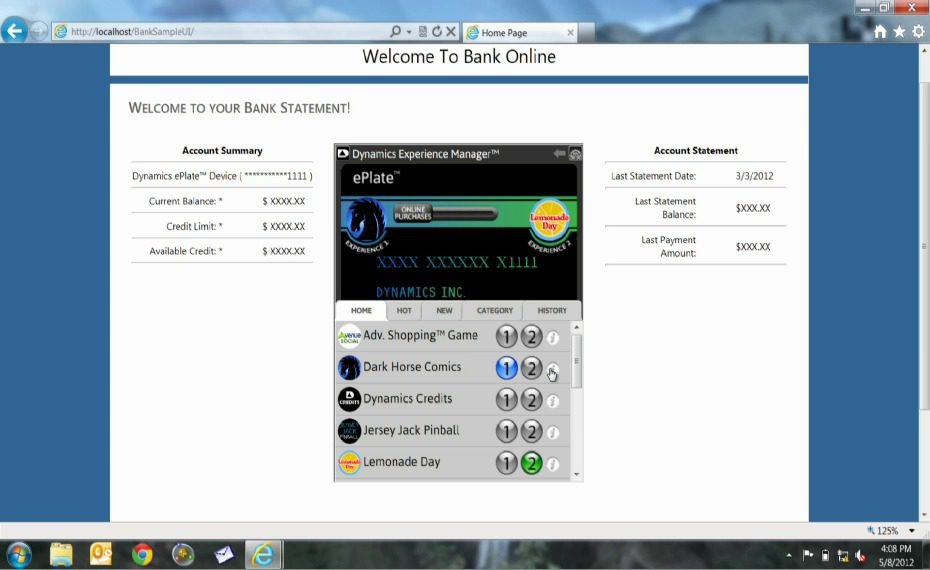Click the Online Purchases slider on the card

pyautogui.click(x=446, y=213)
